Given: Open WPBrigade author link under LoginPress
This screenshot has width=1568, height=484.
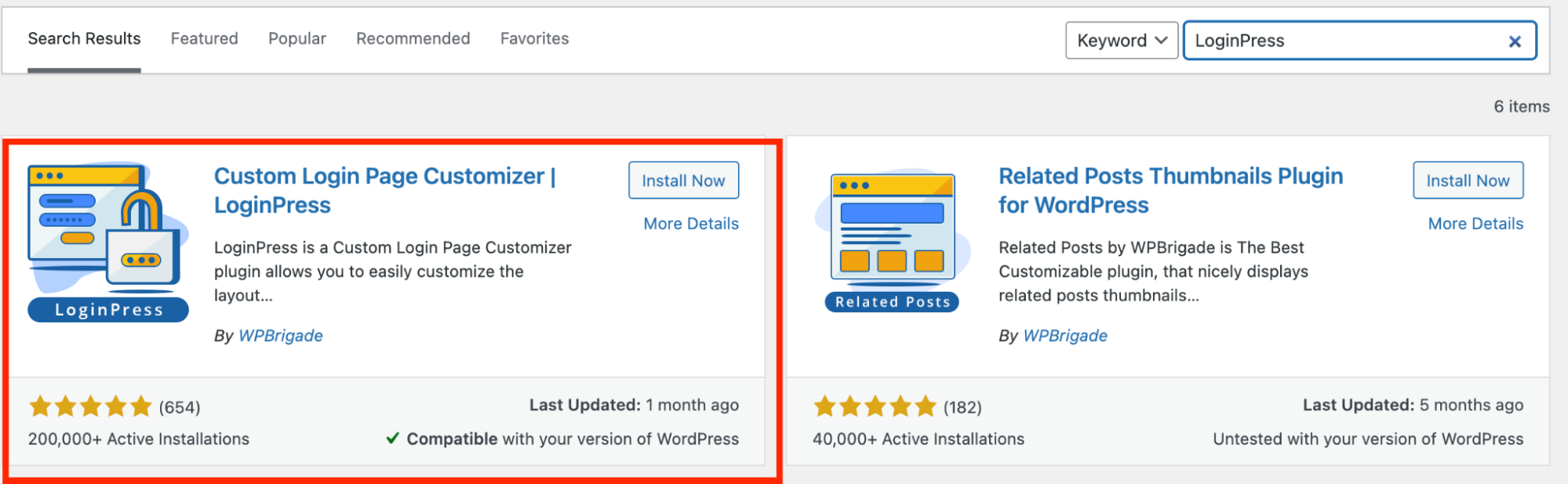Looking at the screenshot, I should [281, 336].
